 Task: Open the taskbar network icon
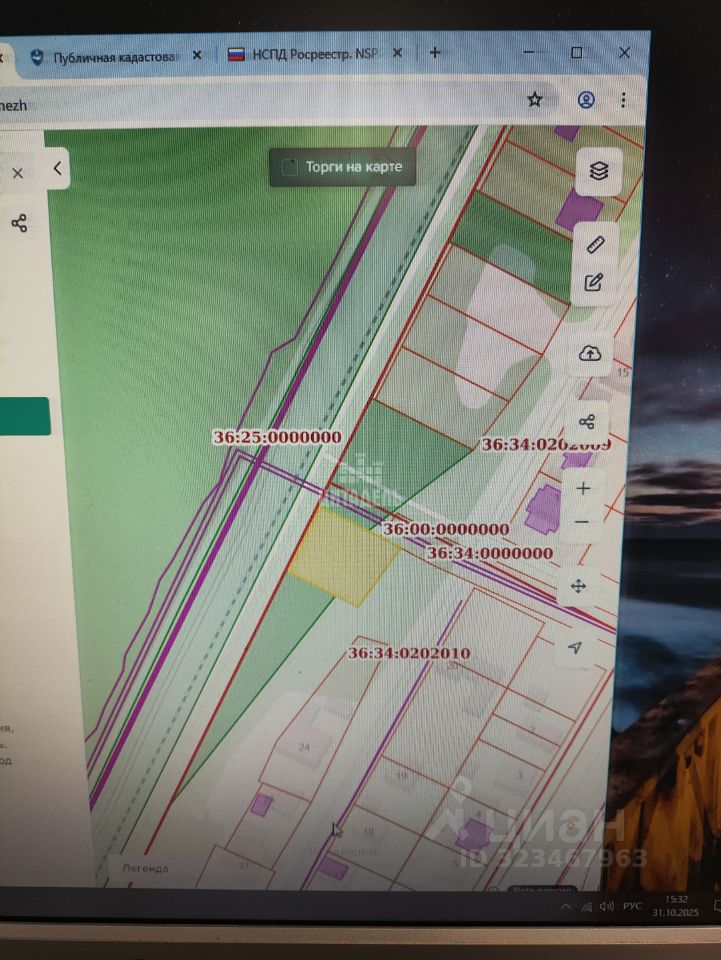pos(587,907)
